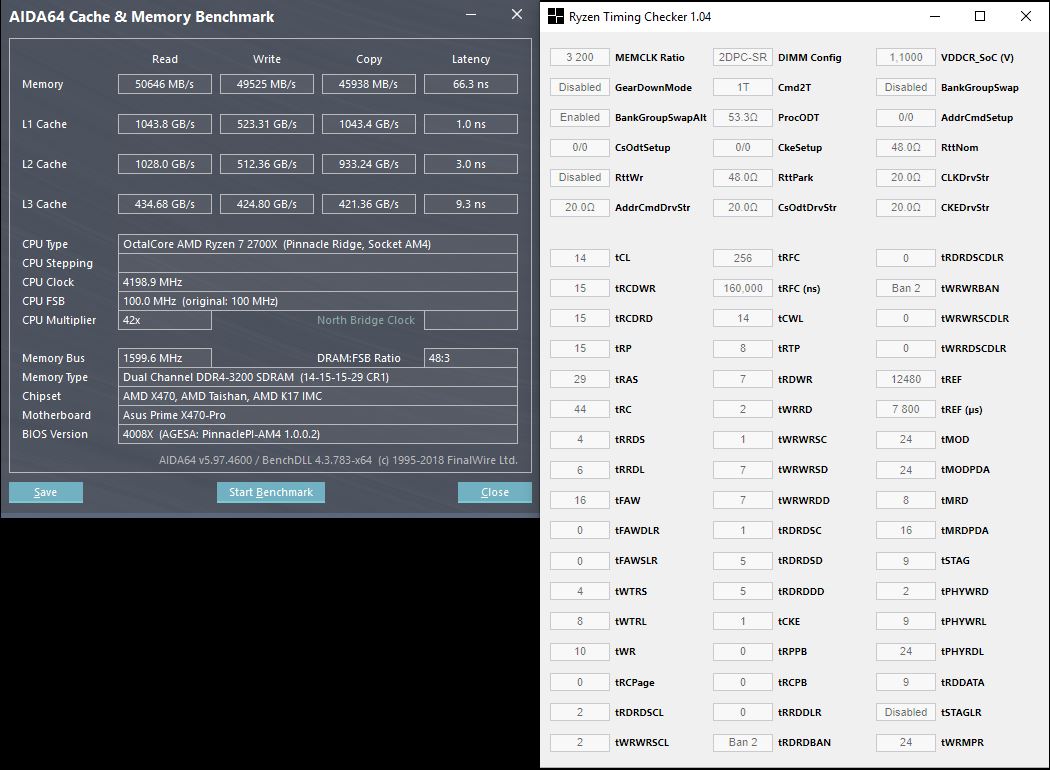The image size is (1050, 770).
Task: Click the GearDownMode Disabled field
Action: coord(580,87)
